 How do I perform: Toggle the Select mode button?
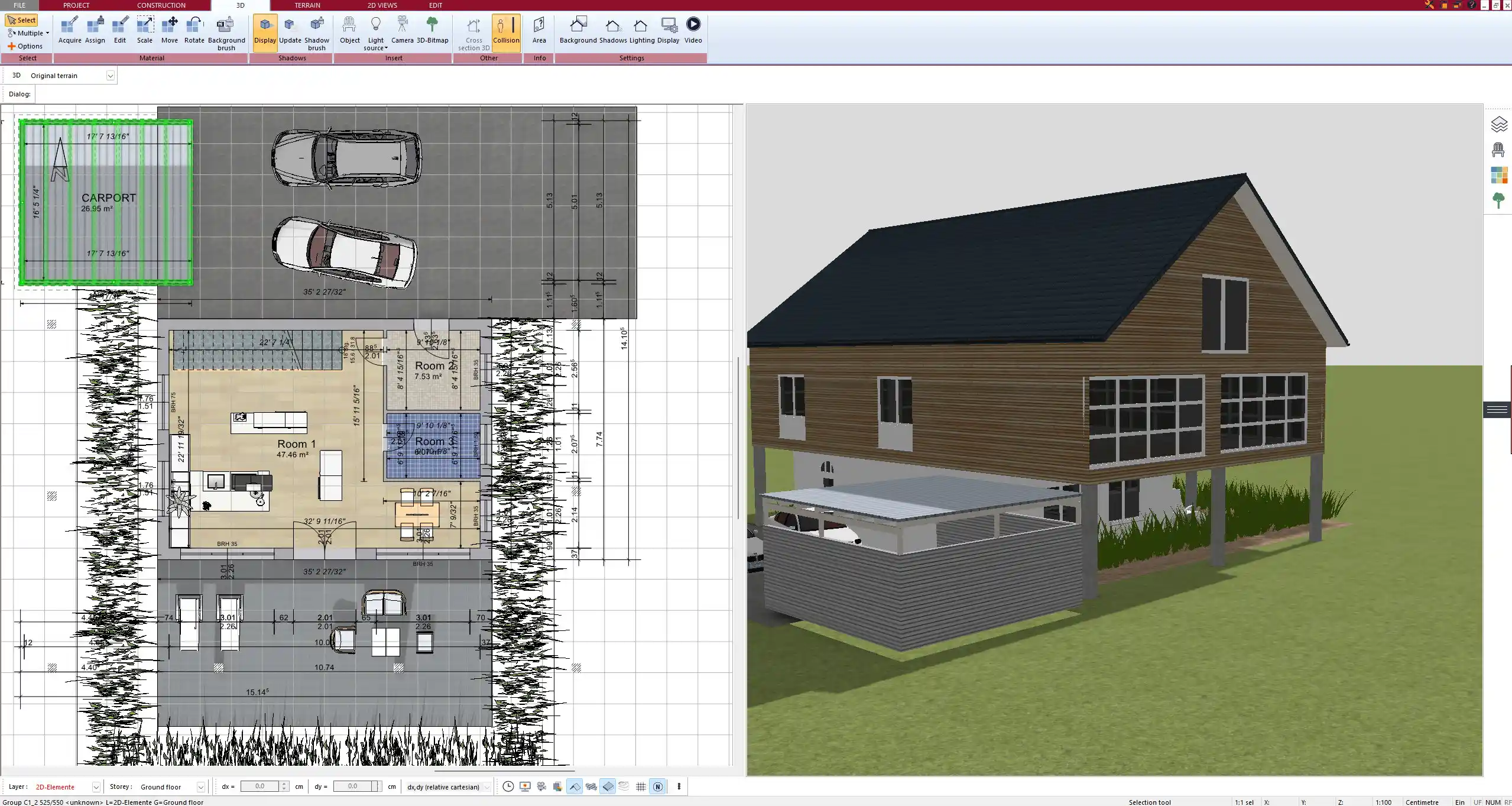[x=21, y=20]
